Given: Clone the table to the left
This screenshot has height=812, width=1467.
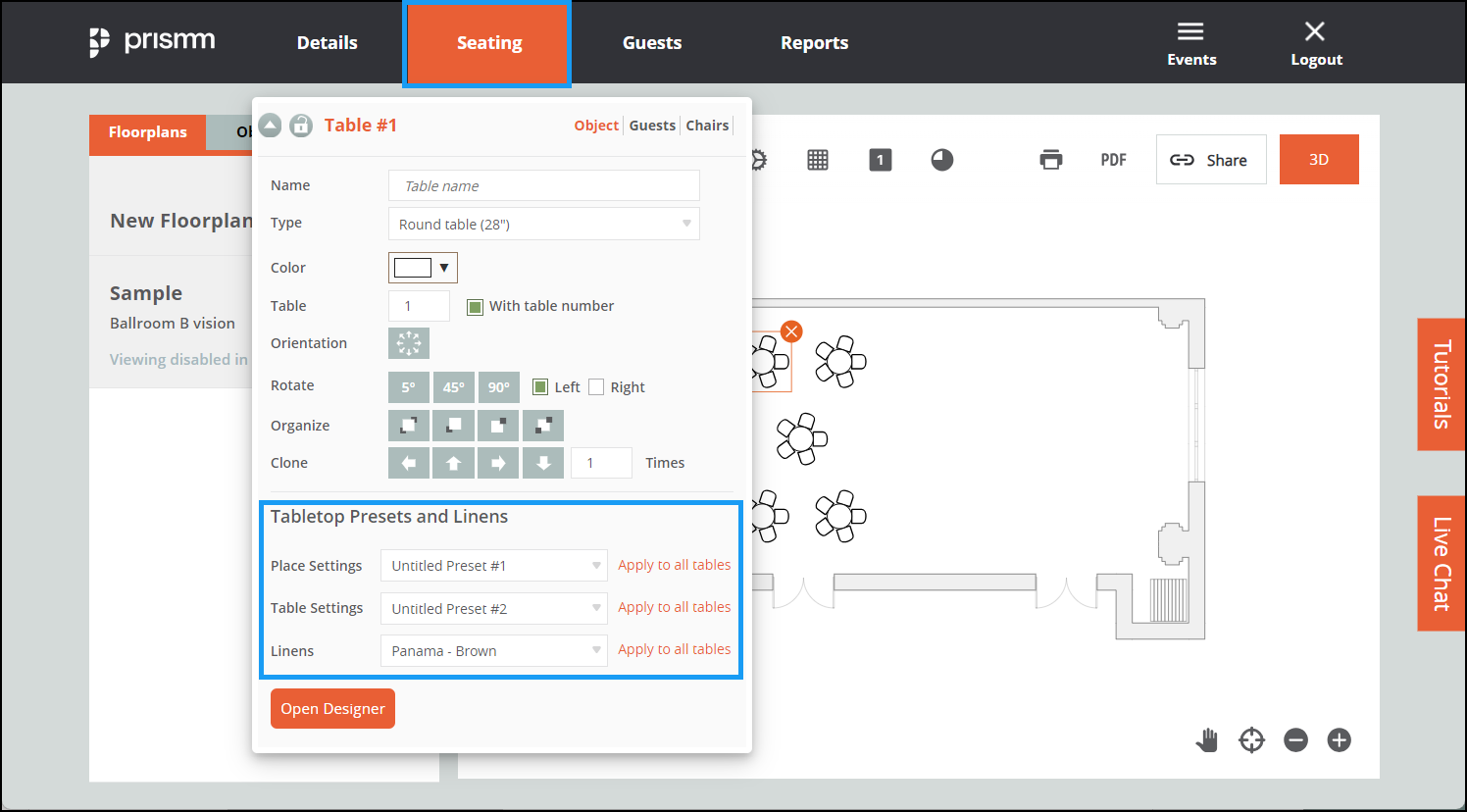Looking at the screenshot, I should point(409,463).
